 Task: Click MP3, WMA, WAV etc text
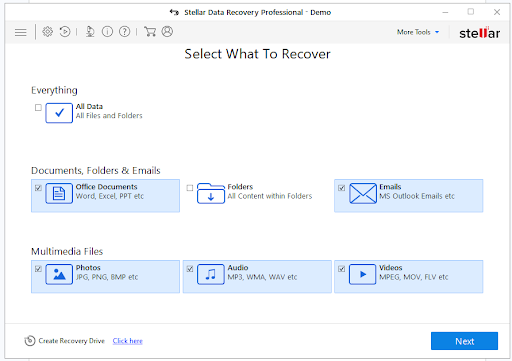(x=262, y=277)
